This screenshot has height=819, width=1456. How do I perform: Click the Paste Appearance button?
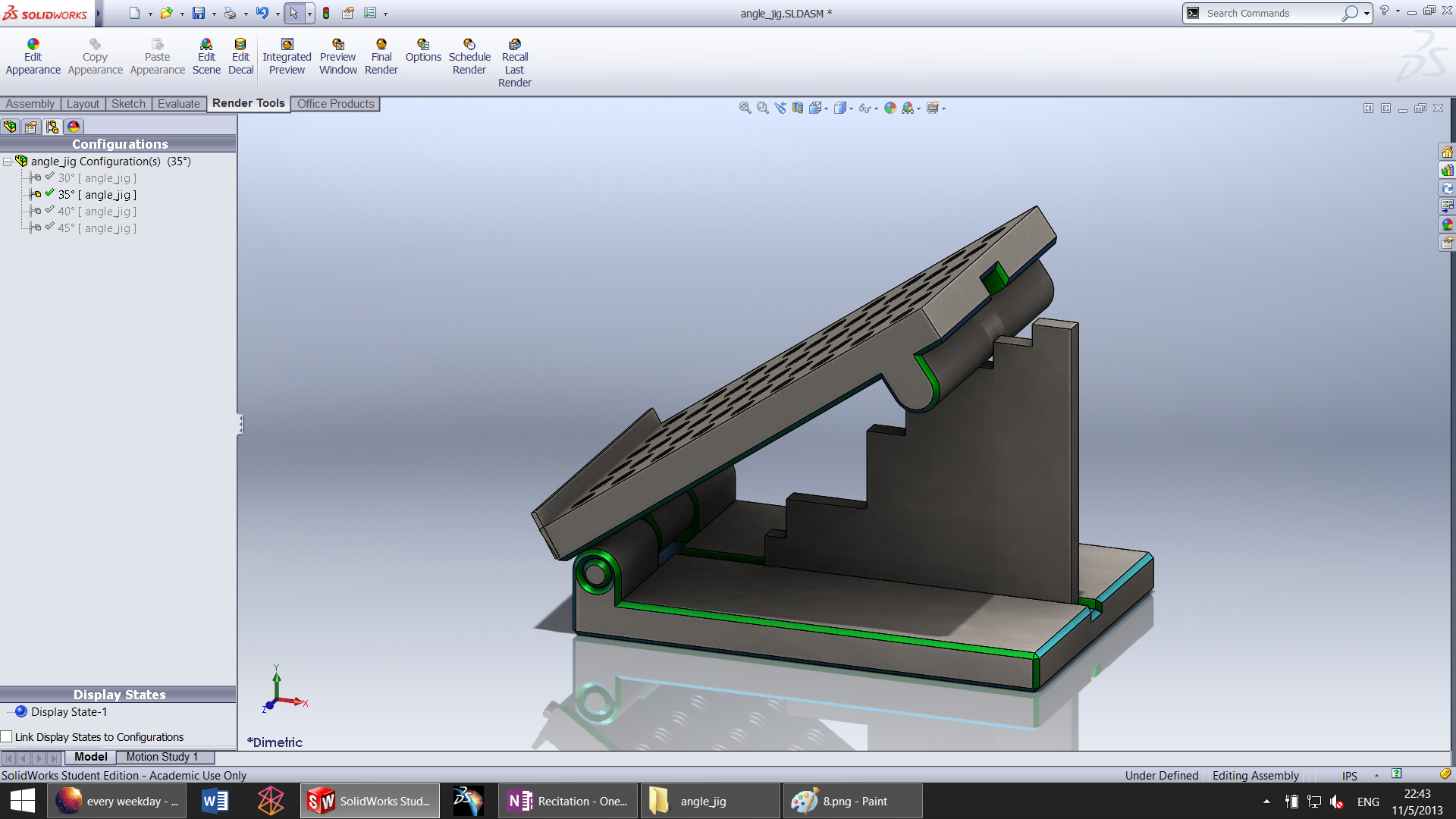pyautogui.click(x=157, y=57)
